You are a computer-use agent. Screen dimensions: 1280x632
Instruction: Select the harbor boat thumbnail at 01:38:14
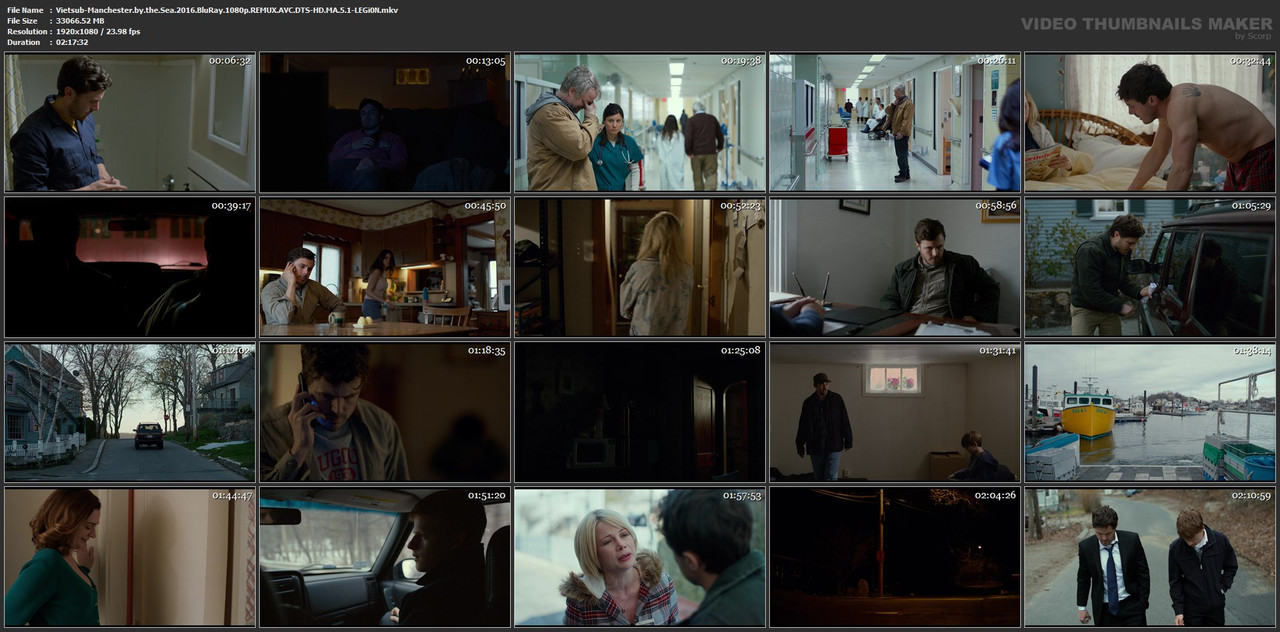[1150, 412]
